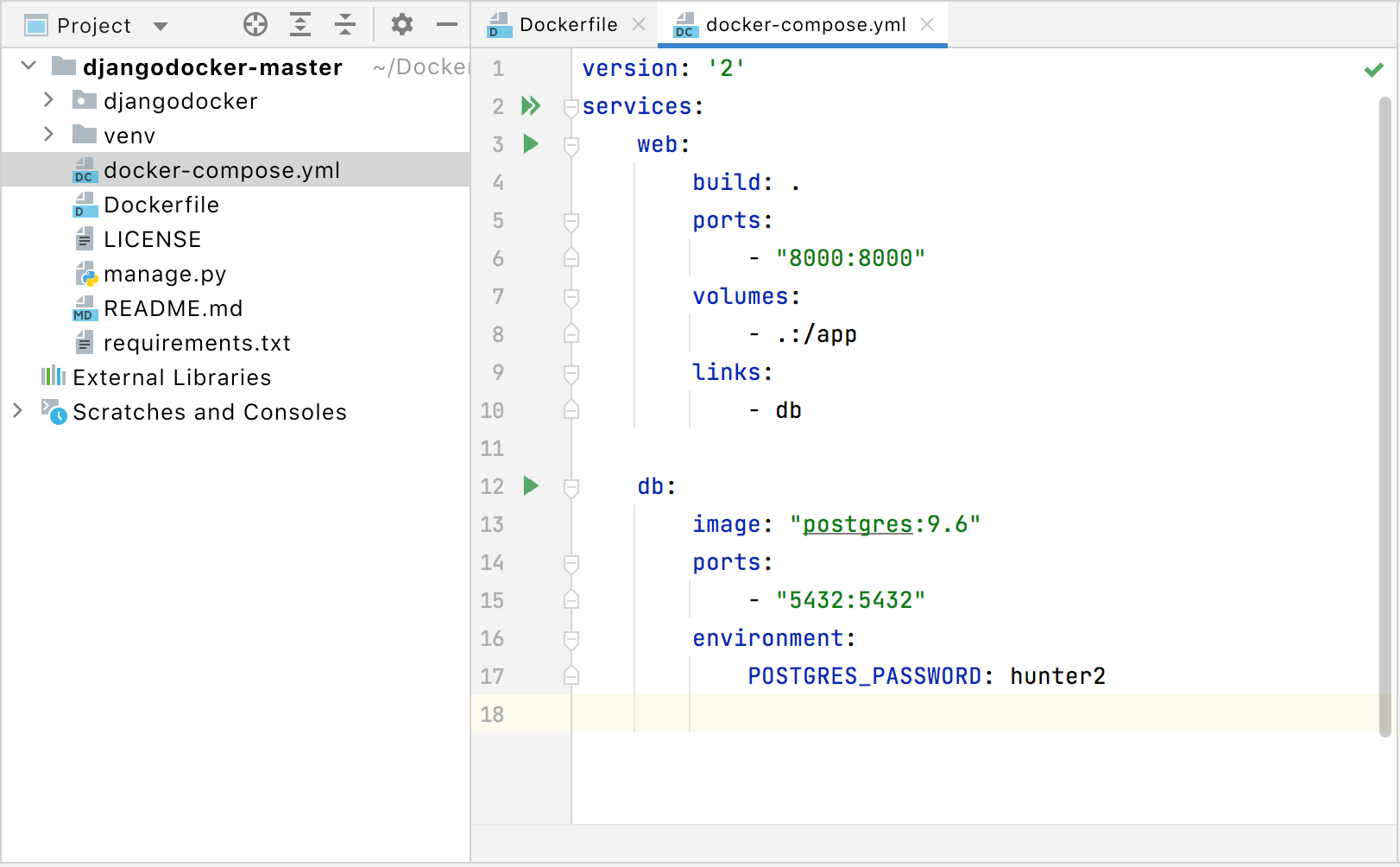Run the web service gutter arrow

(x=531, y=144)
